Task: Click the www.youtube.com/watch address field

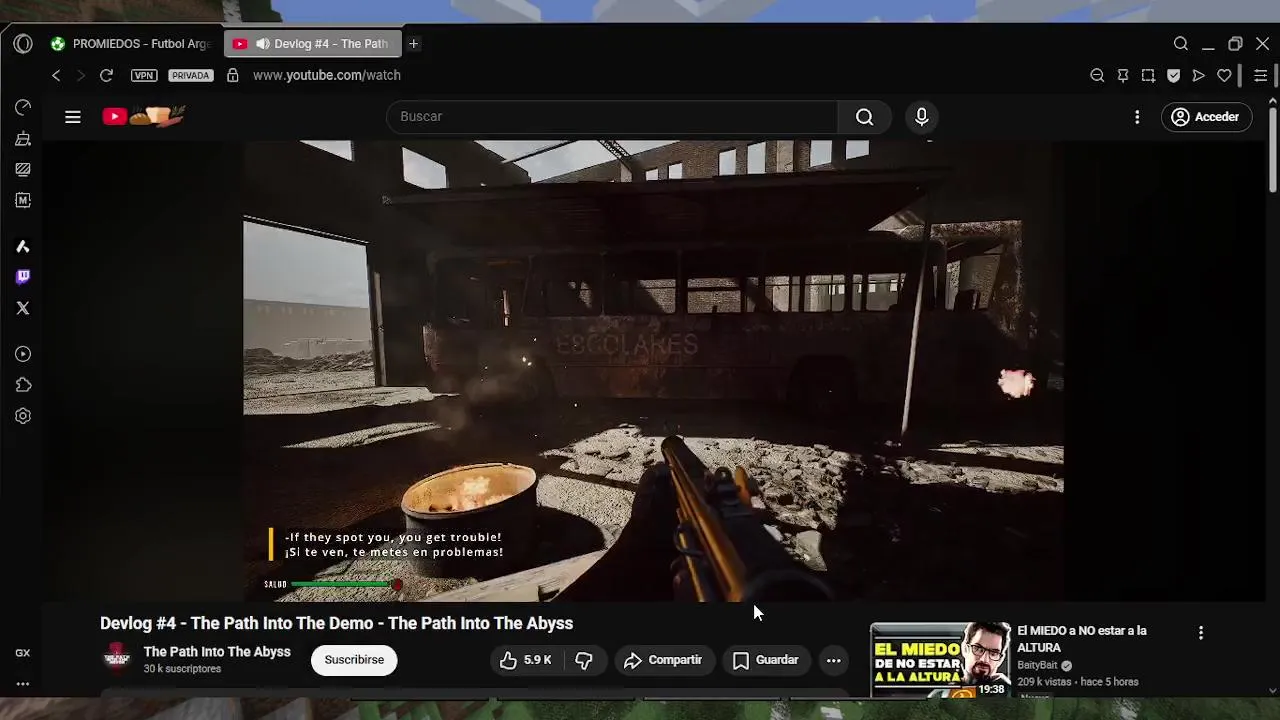Action: 327,75
